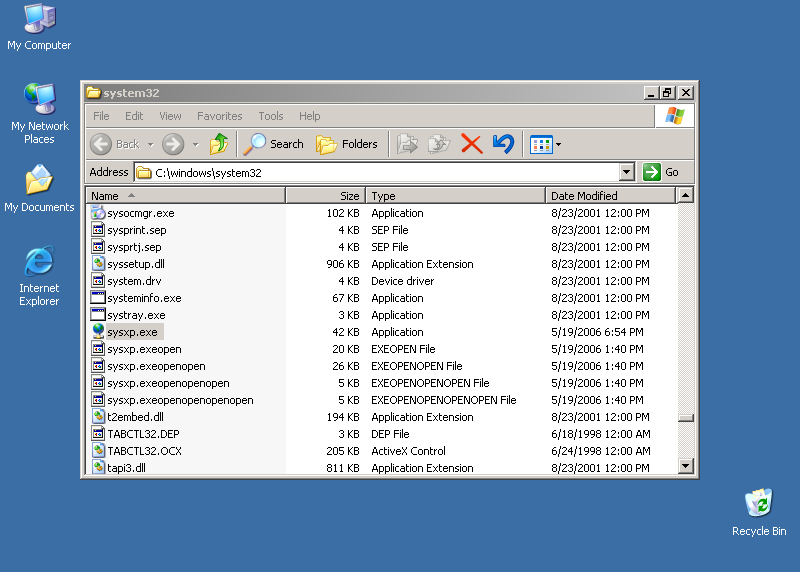Open the Help menu
Viewport: 800px width, 572px height.
pos(310,116)
